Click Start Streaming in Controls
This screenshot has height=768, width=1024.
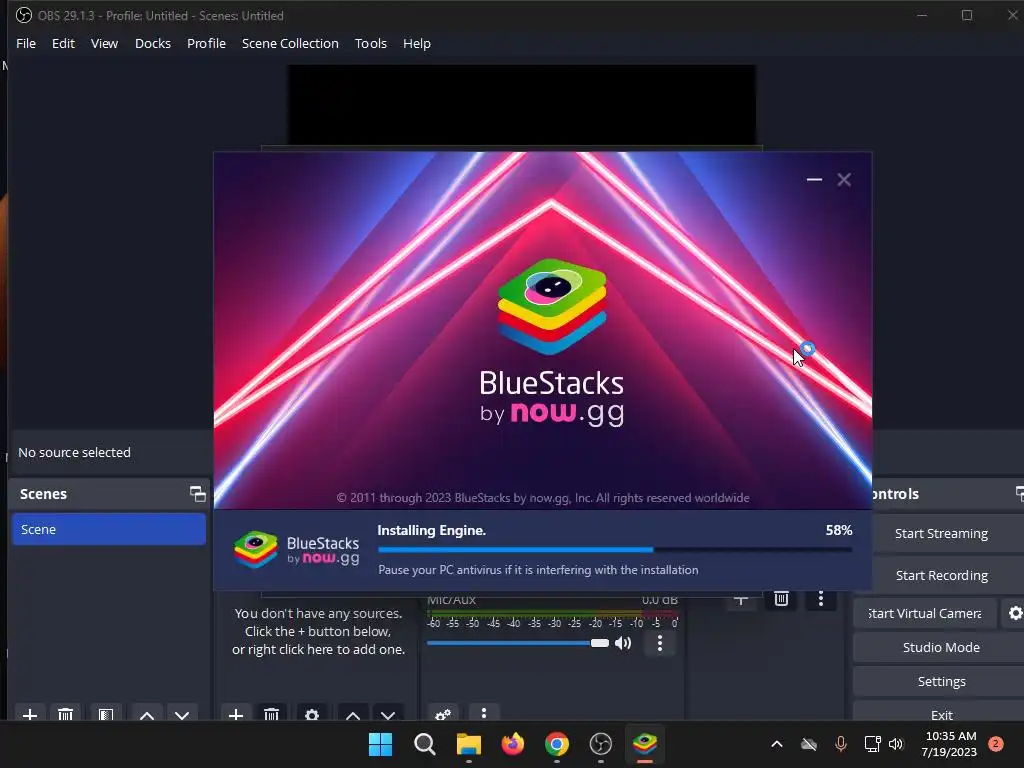(940, 534)
